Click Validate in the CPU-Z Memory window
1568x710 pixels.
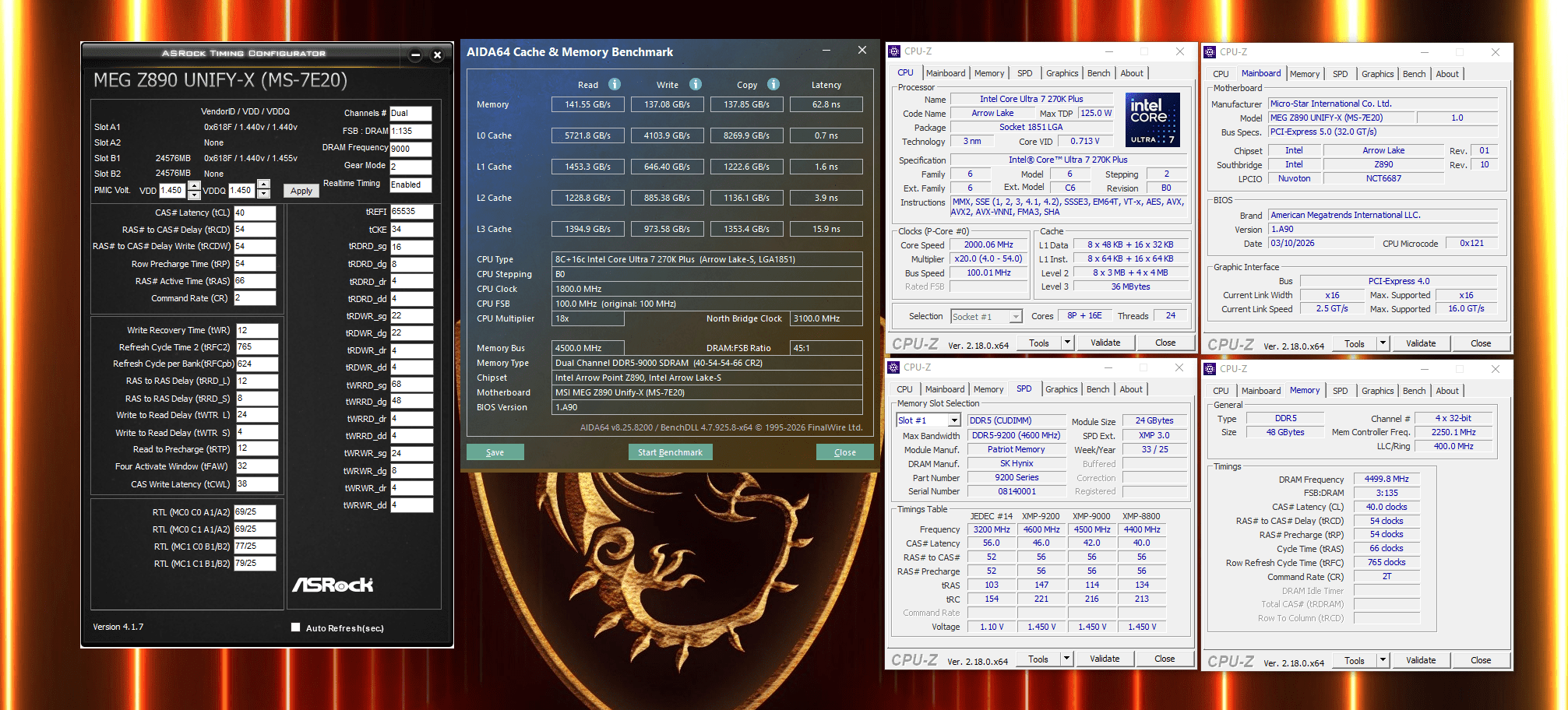1421,660
